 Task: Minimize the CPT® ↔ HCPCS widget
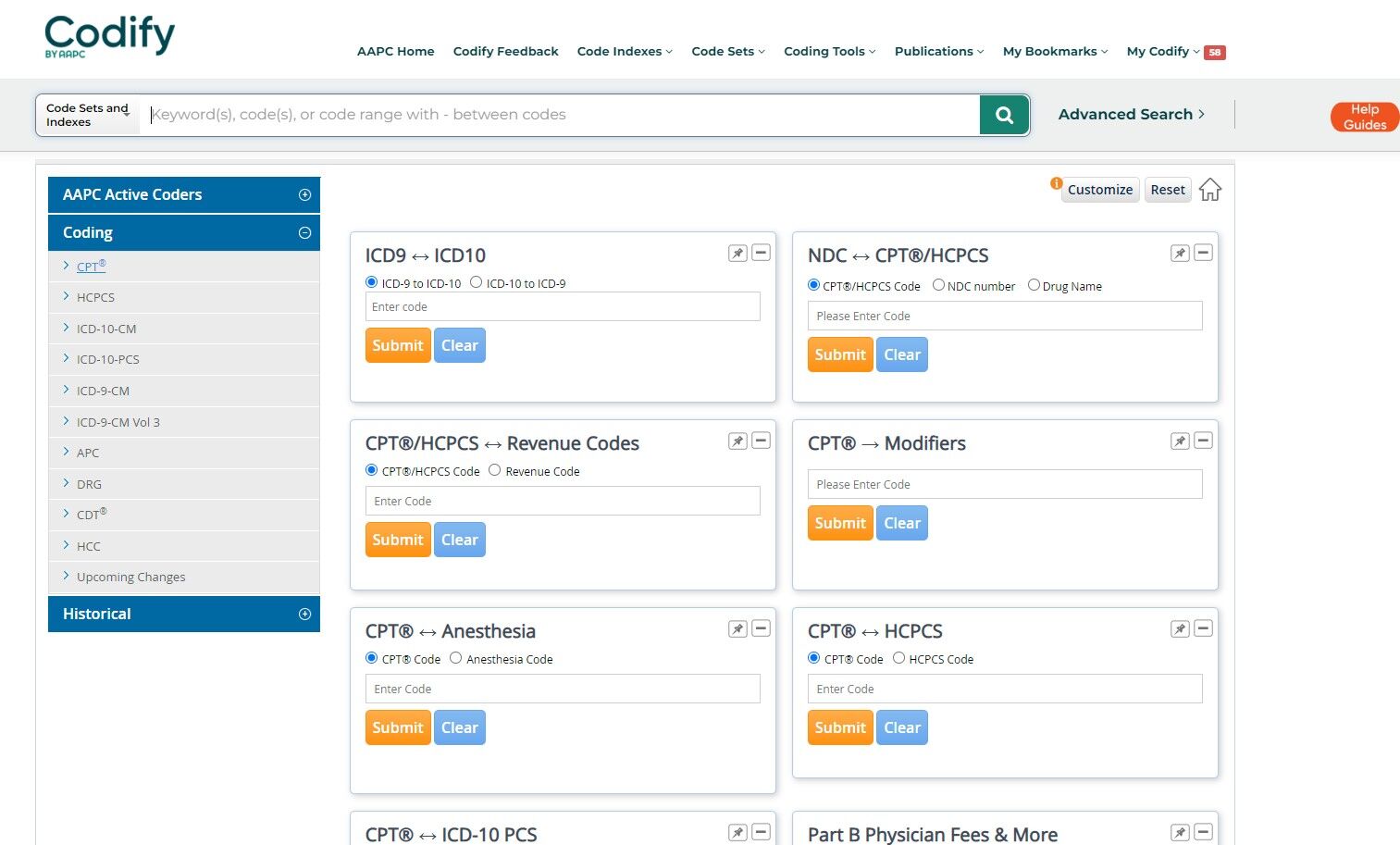(x=1203, y=628)
